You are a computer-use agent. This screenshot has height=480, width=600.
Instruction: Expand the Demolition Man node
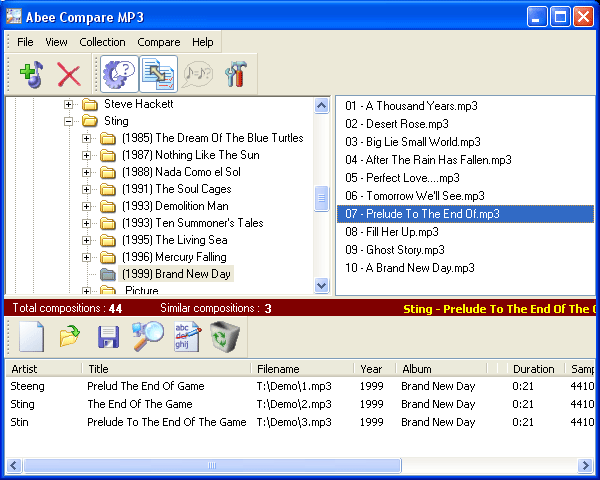[x=86, y=206]
